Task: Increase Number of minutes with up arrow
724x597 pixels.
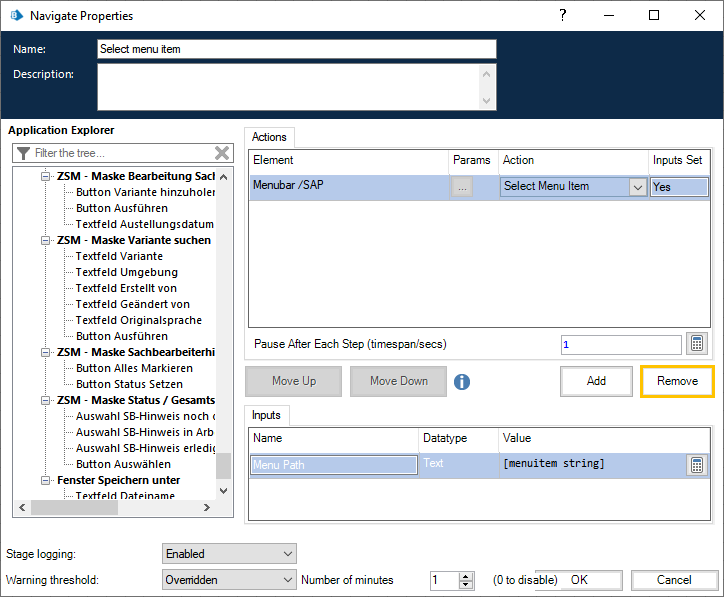Action: click(466, 575)
